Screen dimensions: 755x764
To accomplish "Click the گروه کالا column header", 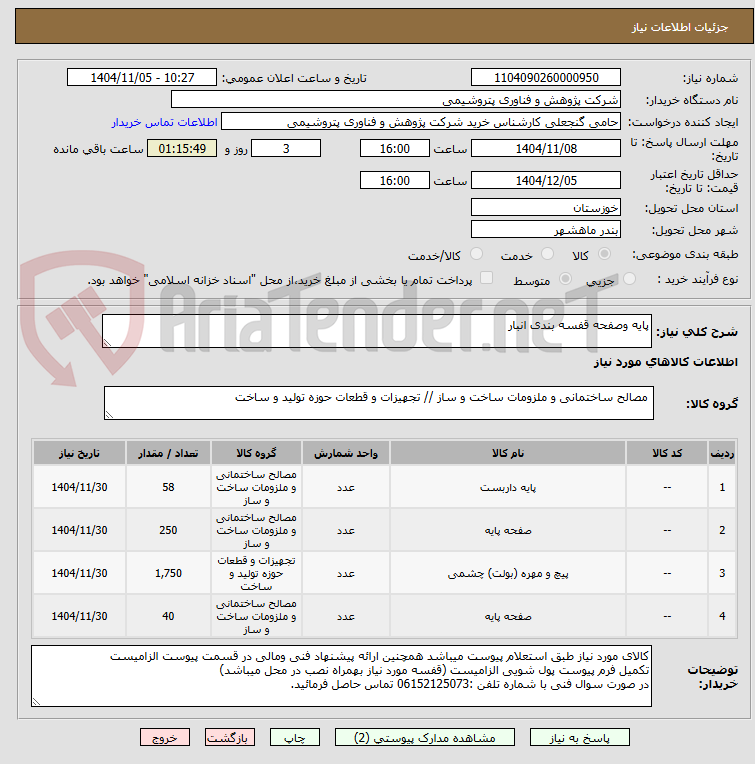I will [256, 453].
